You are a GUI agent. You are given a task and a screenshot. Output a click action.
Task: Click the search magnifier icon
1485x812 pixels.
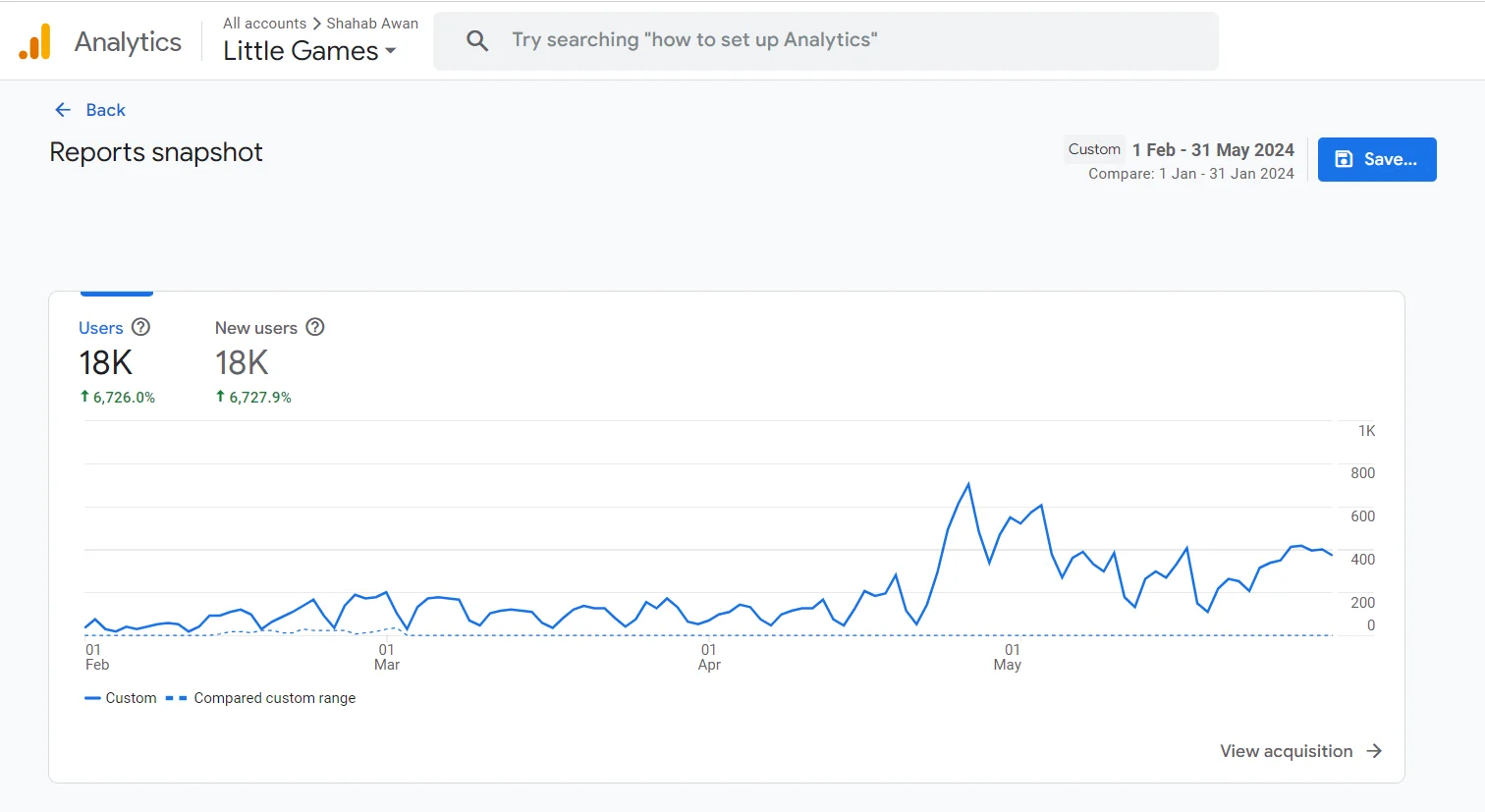tap(477, 40)
